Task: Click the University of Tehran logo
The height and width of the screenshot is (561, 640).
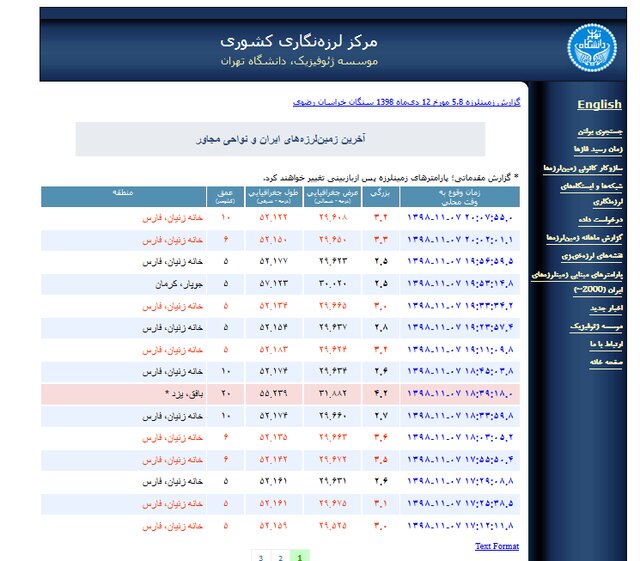Action: point(592,42)
